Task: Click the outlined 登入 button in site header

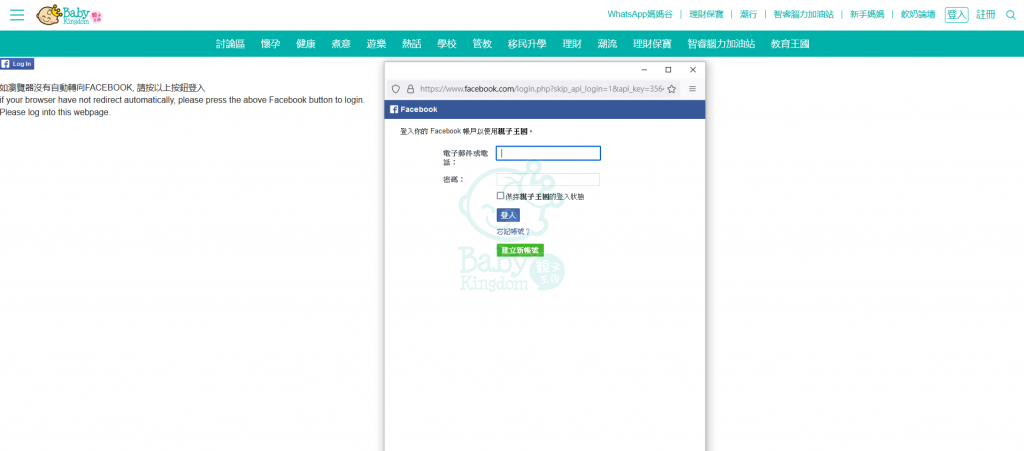Action: click(x=957, y=14)
